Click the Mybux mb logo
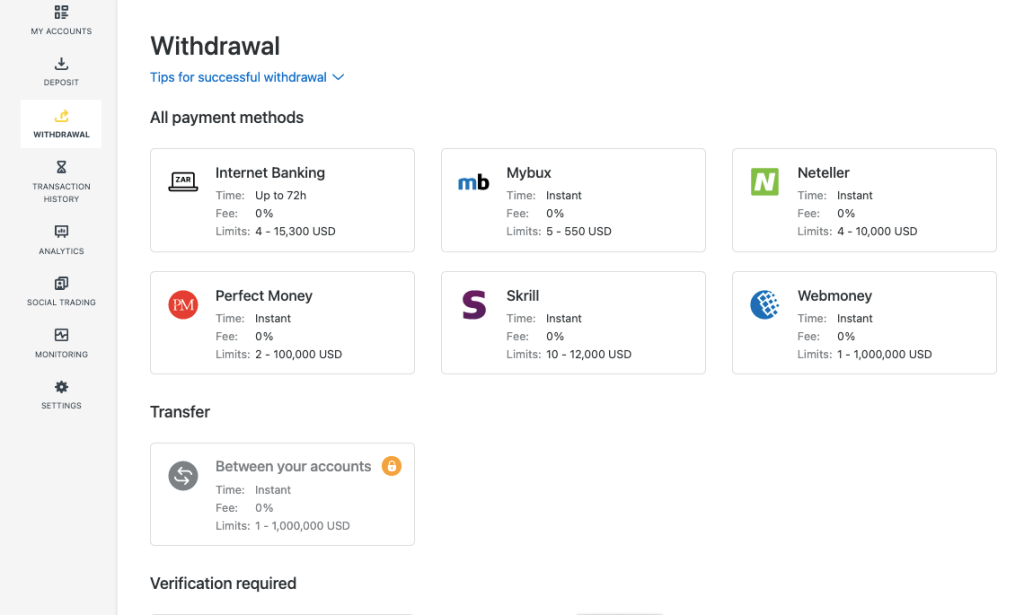 [x=474, y=183]
